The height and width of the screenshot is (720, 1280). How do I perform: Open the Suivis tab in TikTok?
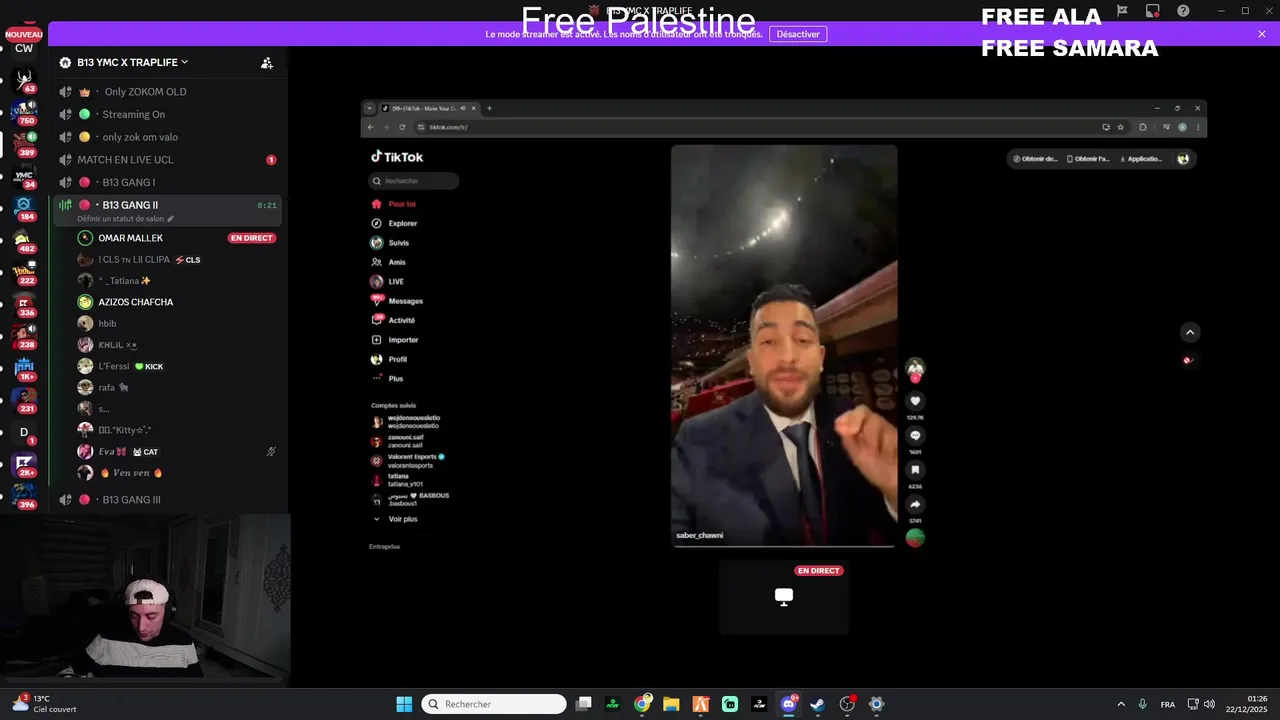click(x=390, y=243)
